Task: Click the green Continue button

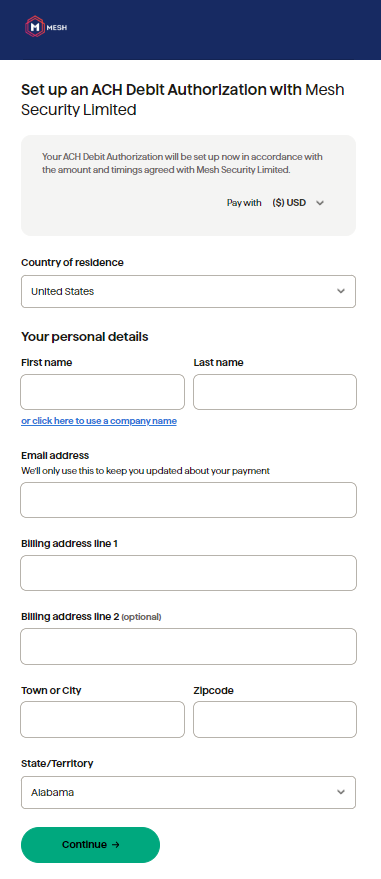Action: [90, 845]
